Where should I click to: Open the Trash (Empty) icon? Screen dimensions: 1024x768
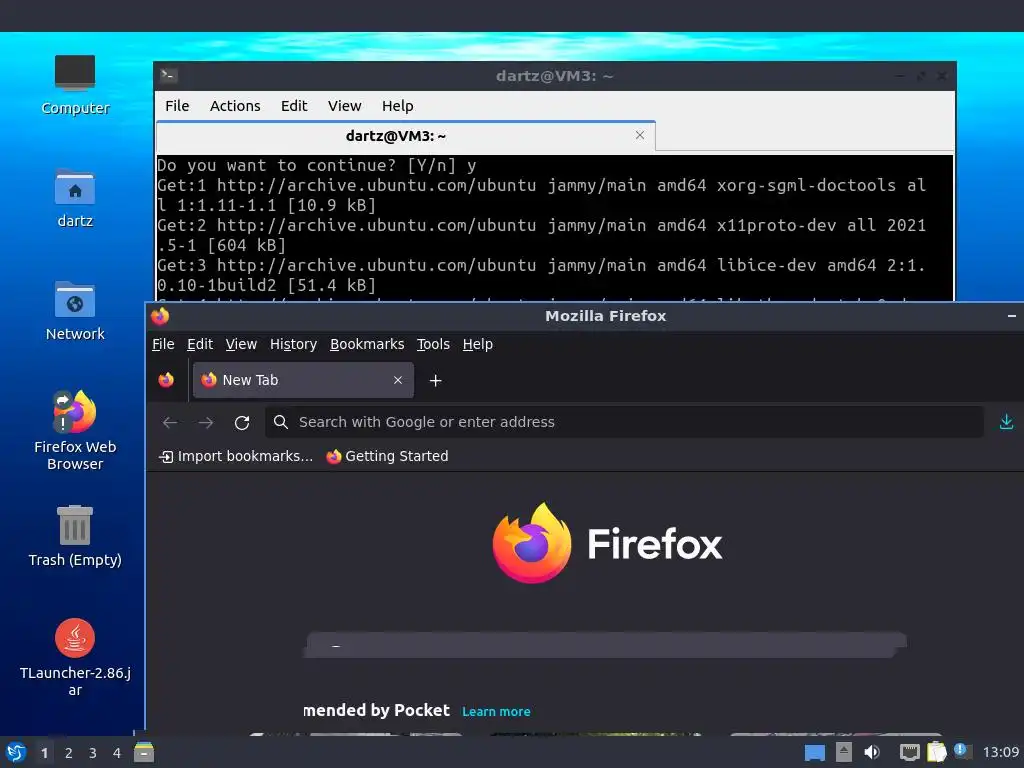tap(74, 536)
